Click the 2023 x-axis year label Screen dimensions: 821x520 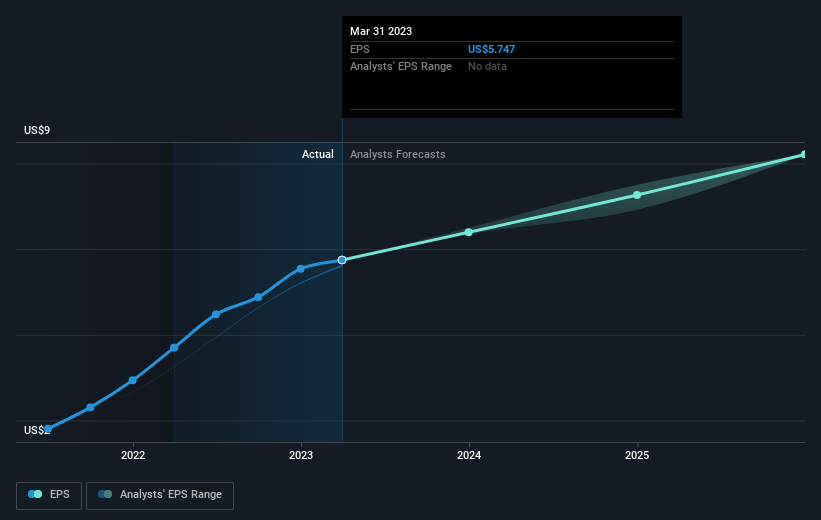pos(301,455)
